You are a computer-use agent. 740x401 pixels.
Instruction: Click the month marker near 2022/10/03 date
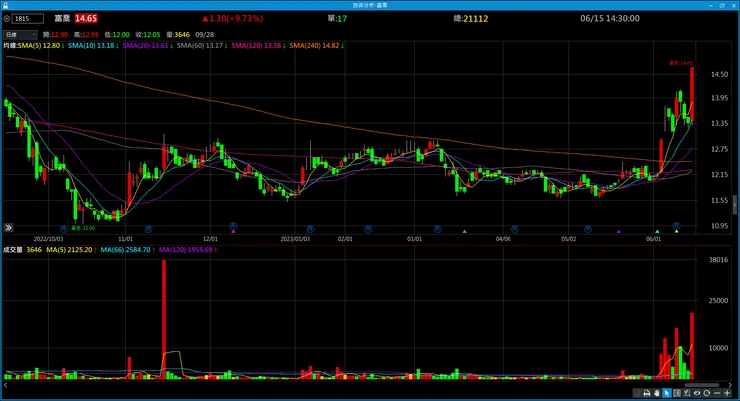pos(64,229)
